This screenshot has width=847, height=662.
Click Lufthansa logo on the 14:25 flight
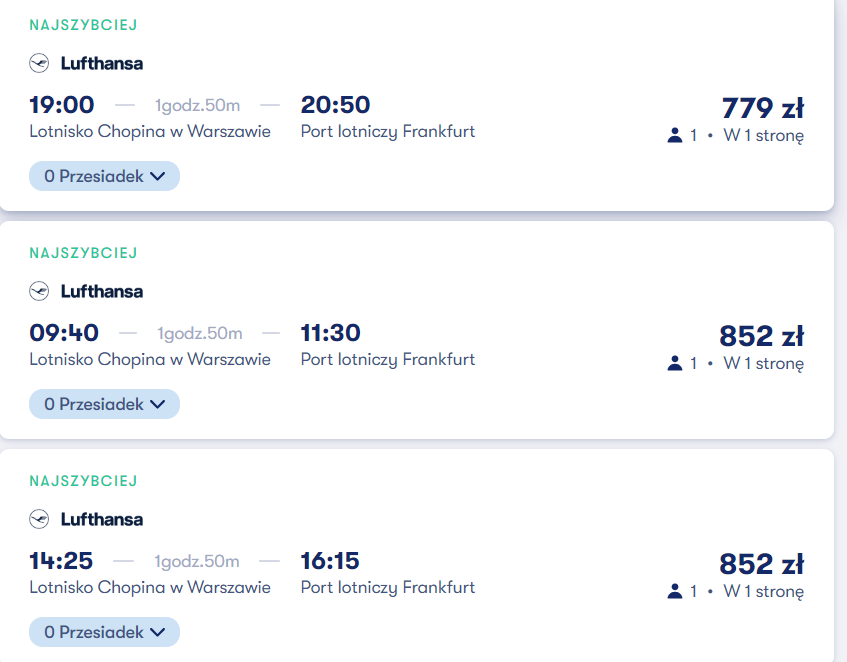click(39, 519)
